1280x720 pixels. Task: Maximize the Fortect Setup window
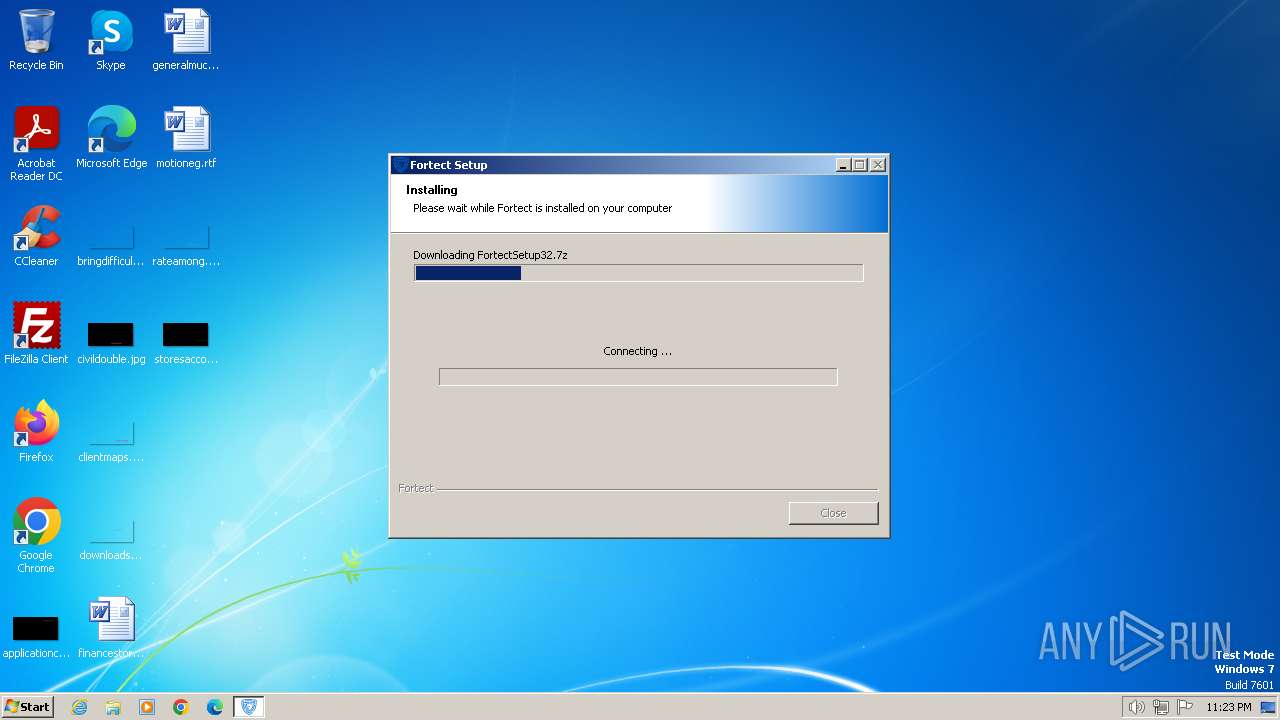tap(860, 165)
